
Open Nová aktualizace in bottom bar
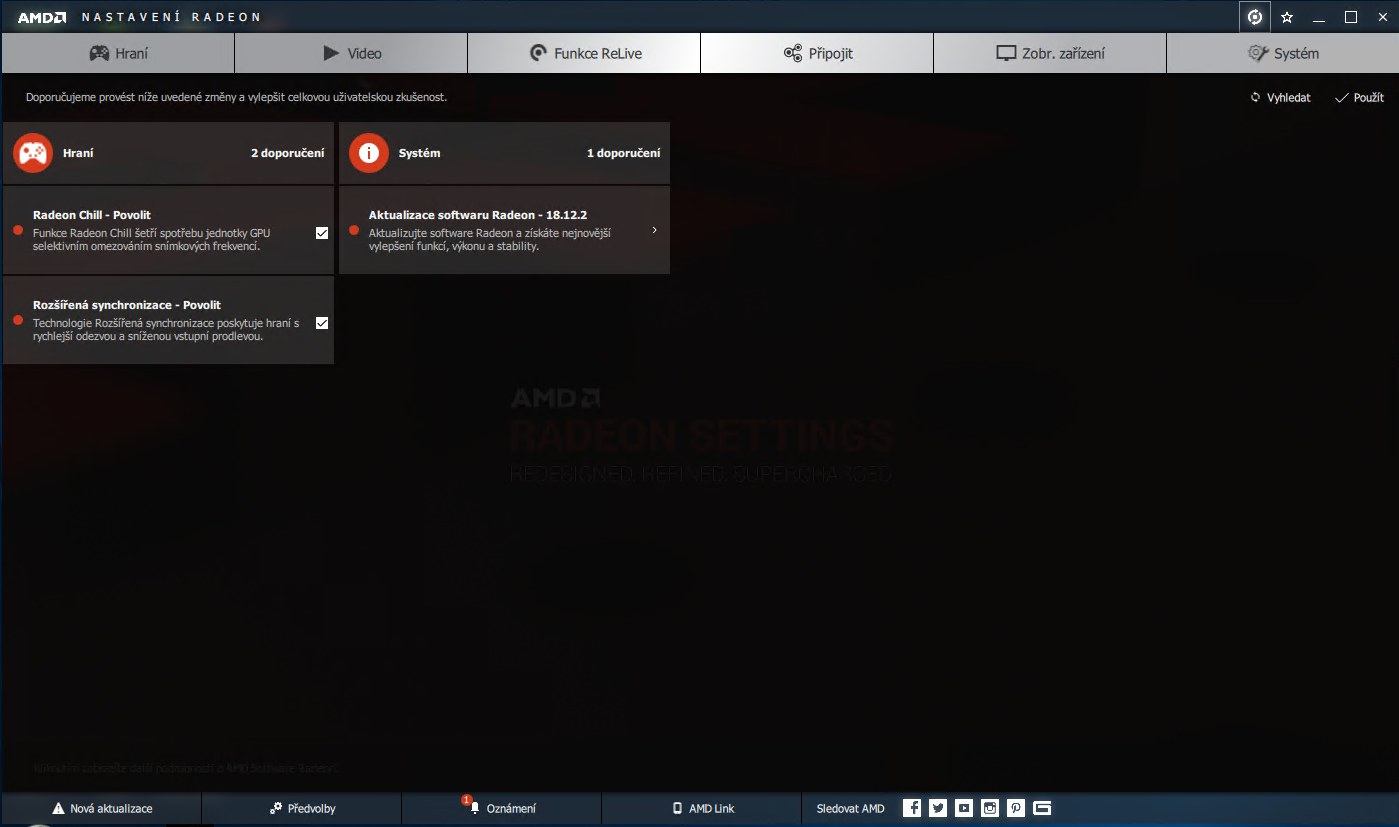[101, 808]
